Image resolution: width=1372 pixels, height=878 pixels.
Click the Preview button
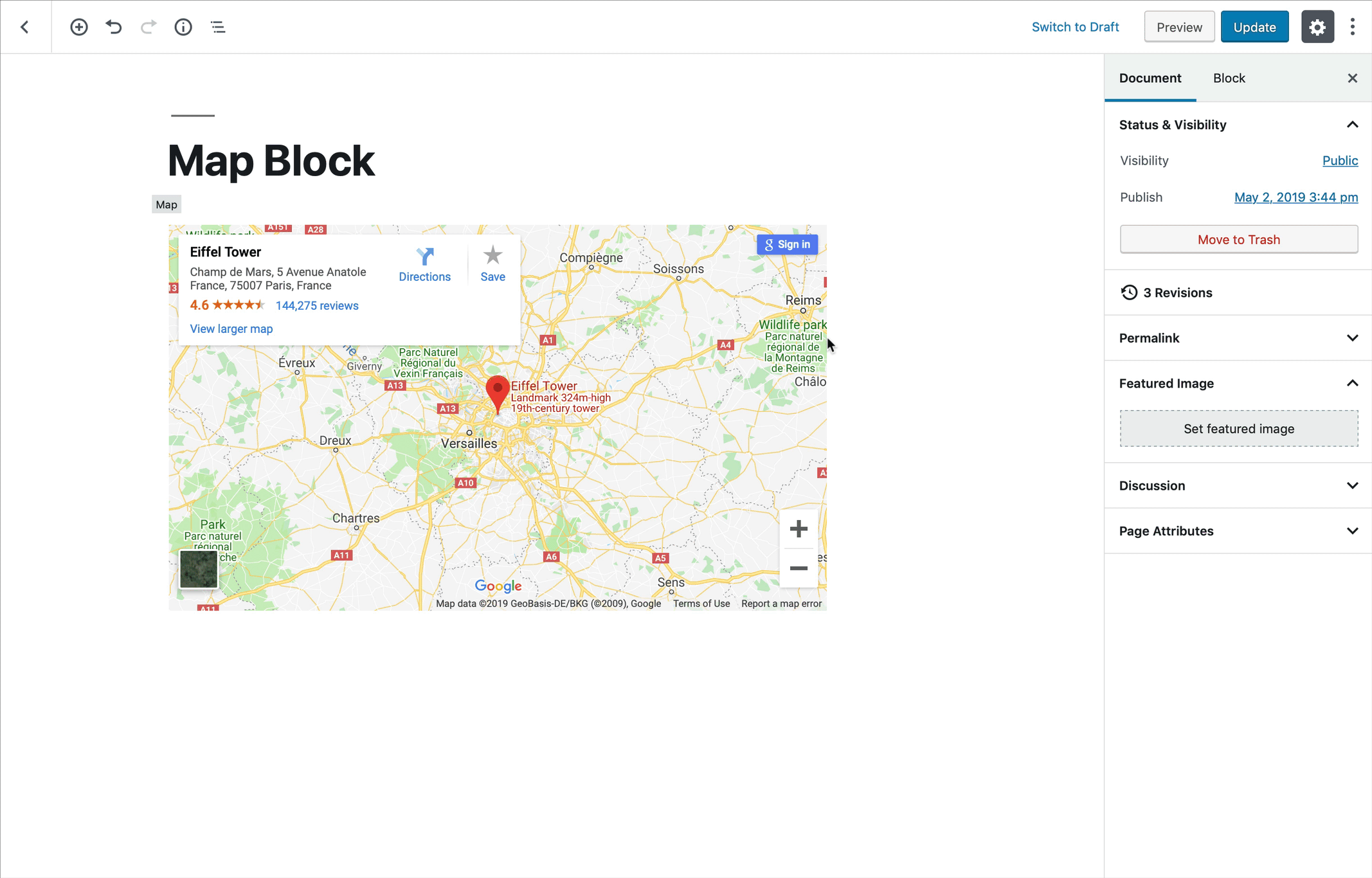1179,27
